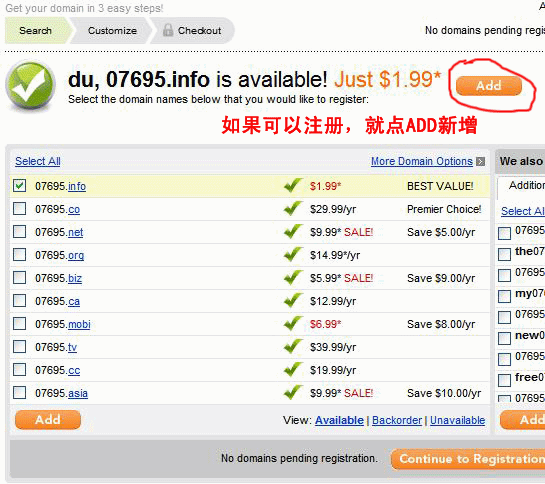
Task: Click the Select All link above the domain list
Action: (x=38, y=161)
